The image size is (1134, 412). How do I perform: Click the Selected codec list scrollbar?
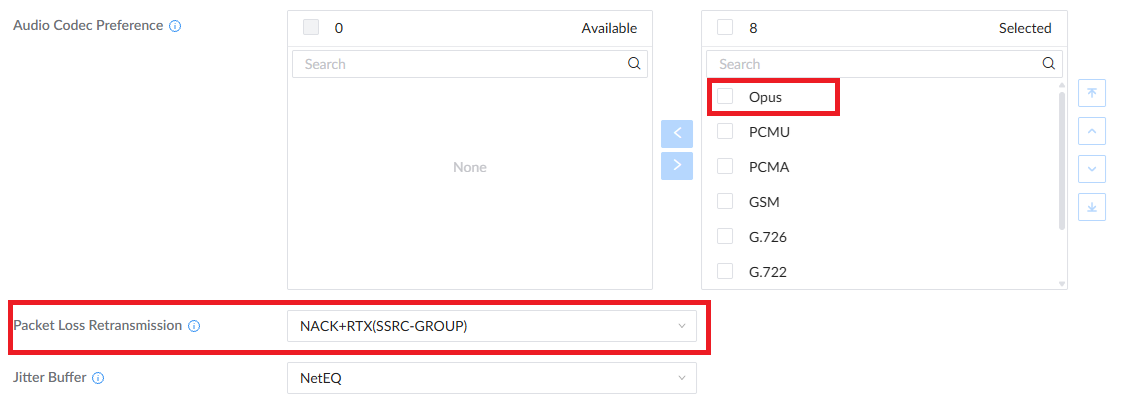[x=1062, y=160]
